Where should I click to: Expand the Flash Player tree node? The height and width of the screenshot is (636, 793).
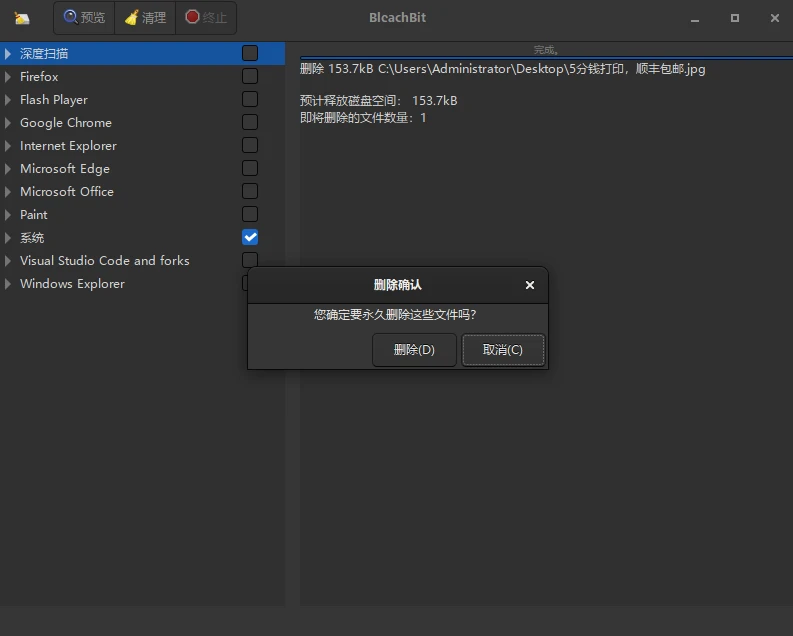tap(8, 100)
